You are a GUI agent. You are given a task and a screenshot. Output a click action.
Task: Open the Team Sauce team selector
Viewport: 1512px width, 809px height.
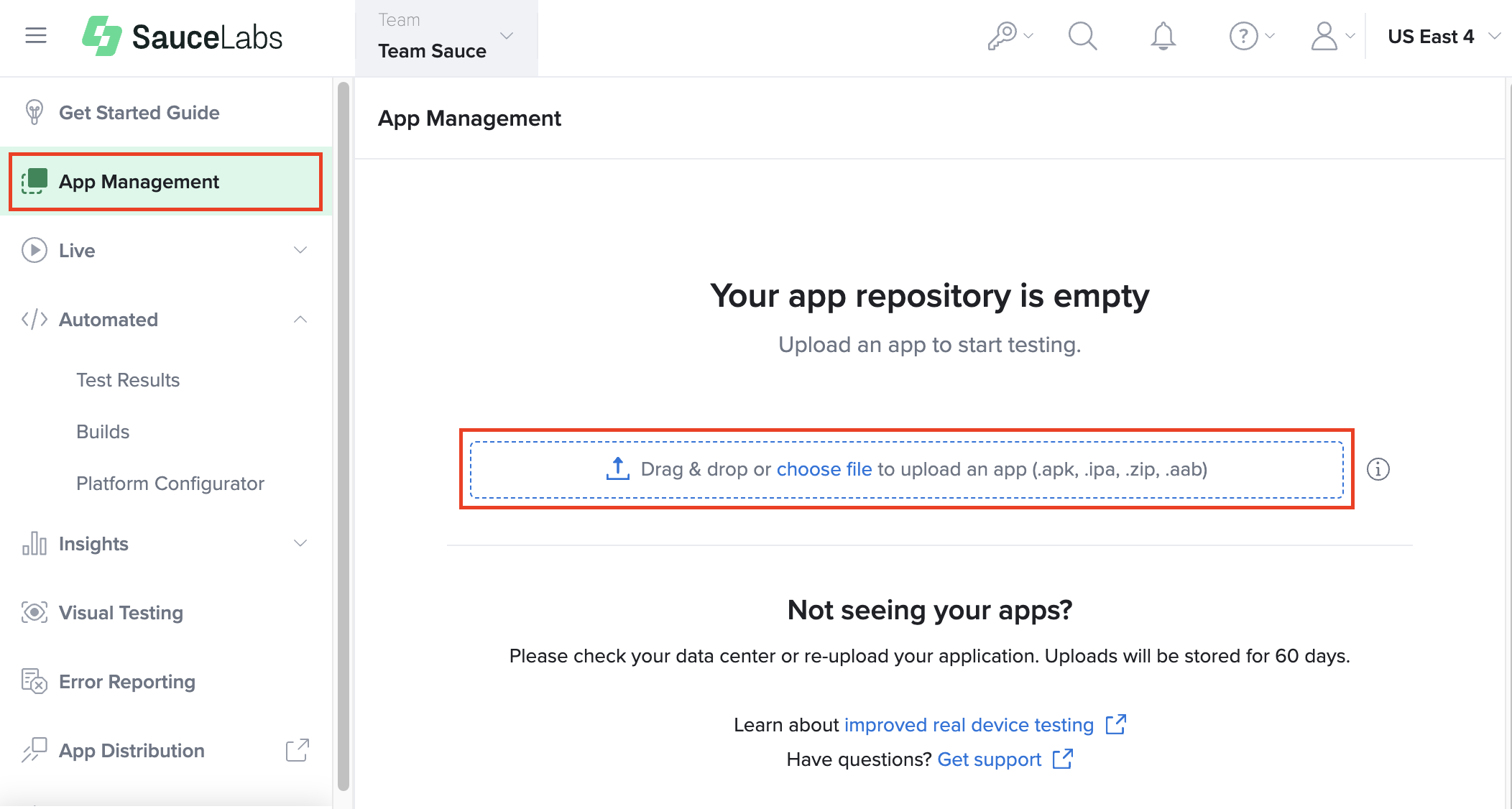pos(447,37)
